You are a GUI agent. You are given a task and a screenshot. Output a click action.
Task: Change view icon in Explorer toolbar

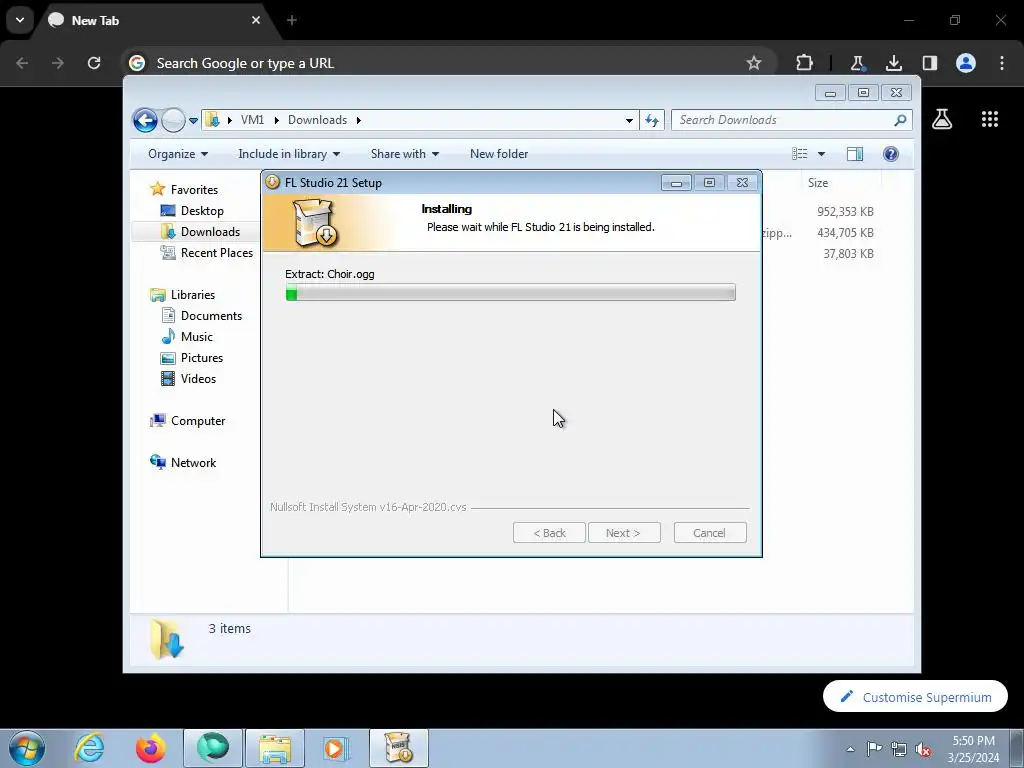799,153
